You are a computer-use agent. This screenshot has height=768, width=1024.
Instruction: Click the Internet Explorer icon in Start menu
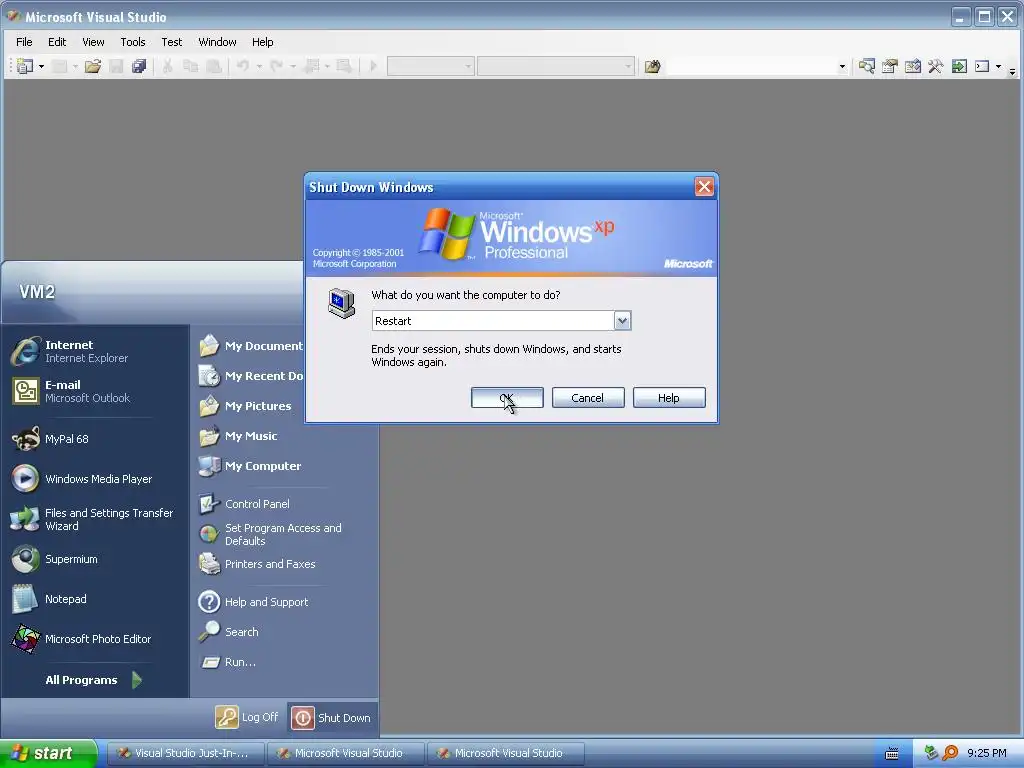25,351
